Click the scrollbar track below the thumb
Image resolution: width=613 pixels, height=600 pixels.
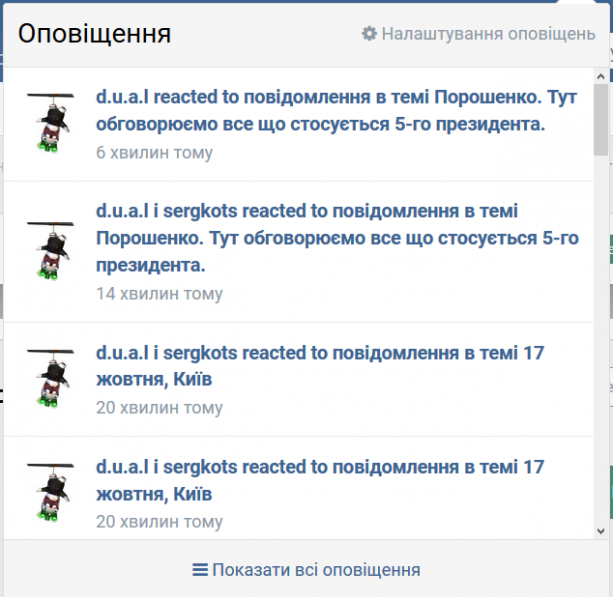pyautogui.click(x=601, y=340)
